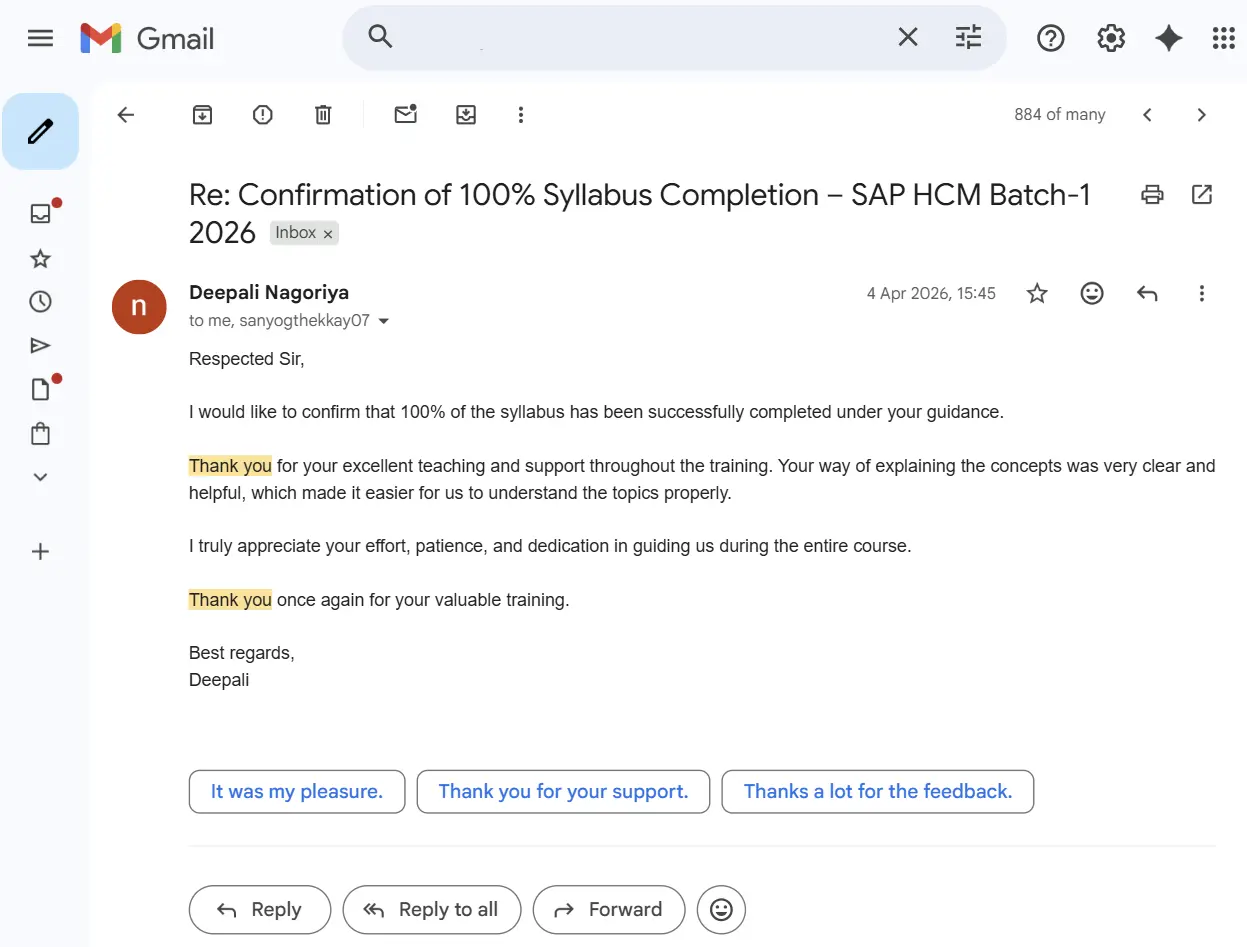Select smart reply 'It was my pleasure.'
The image size is (1247, 947).
(x=297, y=791)
